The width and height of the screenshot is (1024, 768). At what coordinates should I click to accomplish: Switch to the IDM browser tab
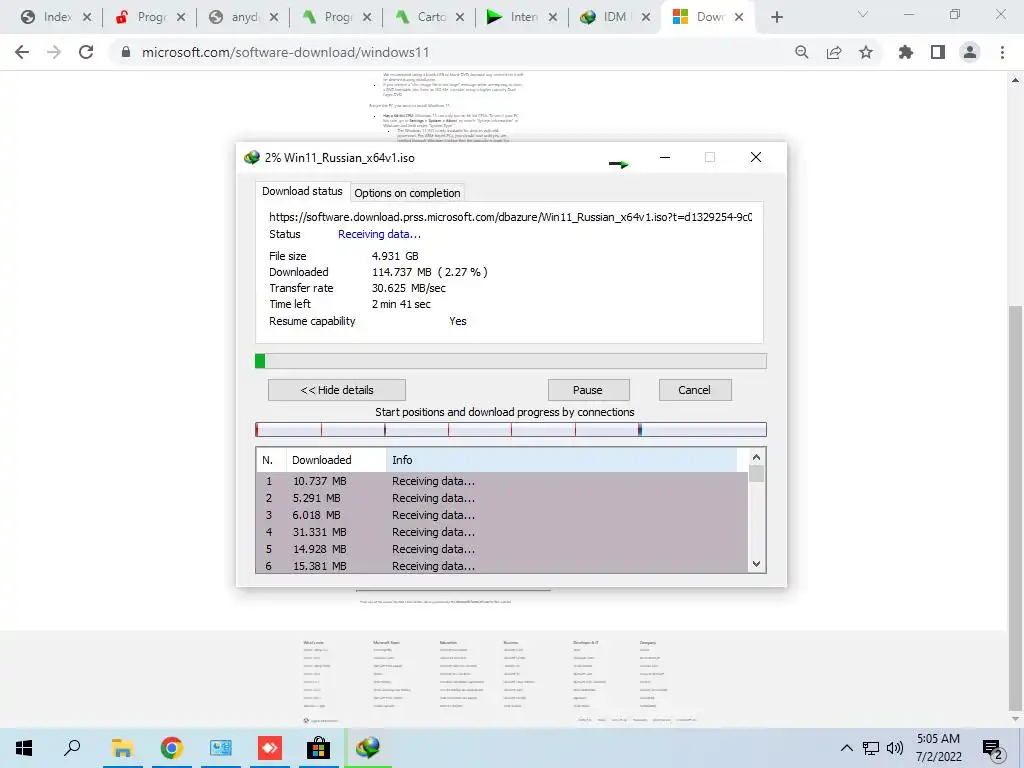[x=616, y=17]
